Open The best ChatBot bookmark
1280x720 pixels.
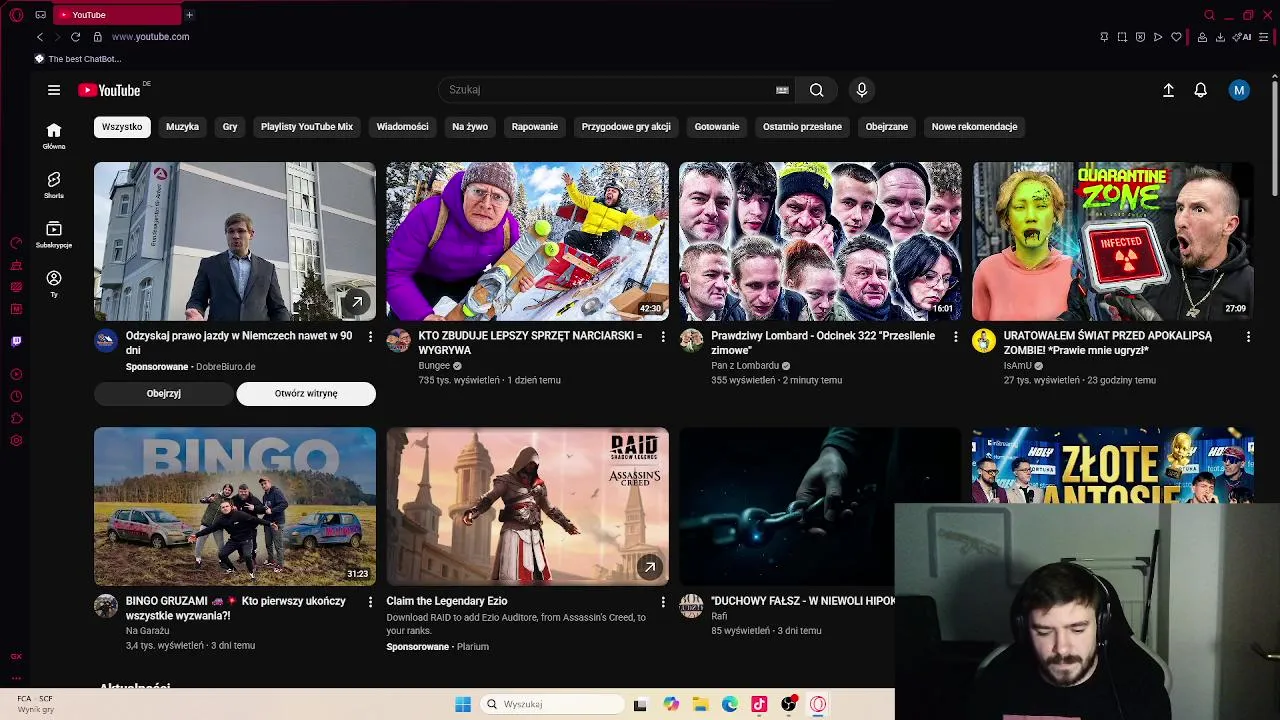[78, 59]
